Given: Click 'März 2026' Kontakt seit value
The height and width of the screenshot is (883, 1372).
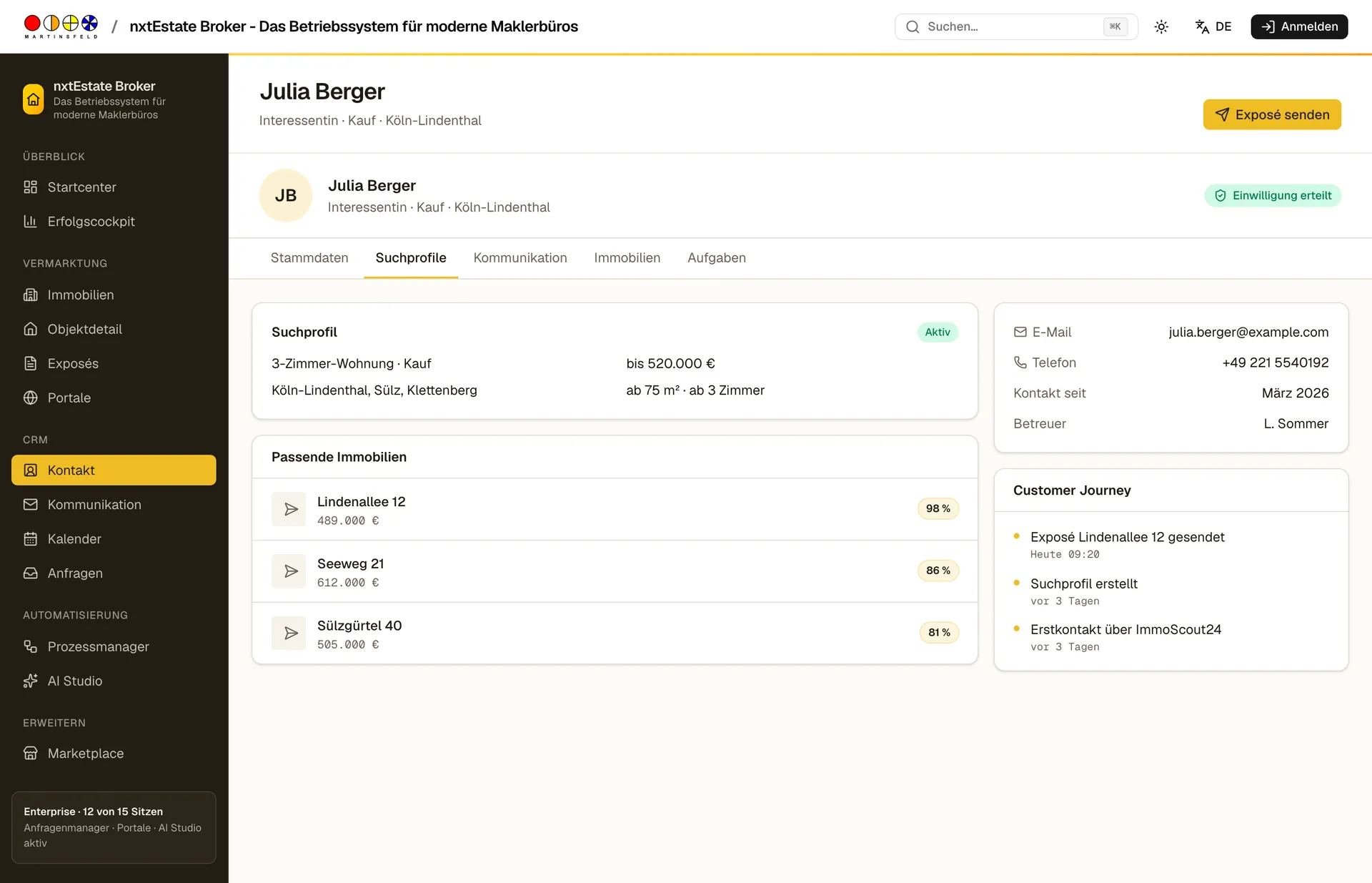Looking at the screenshot, I should 1296,393.
